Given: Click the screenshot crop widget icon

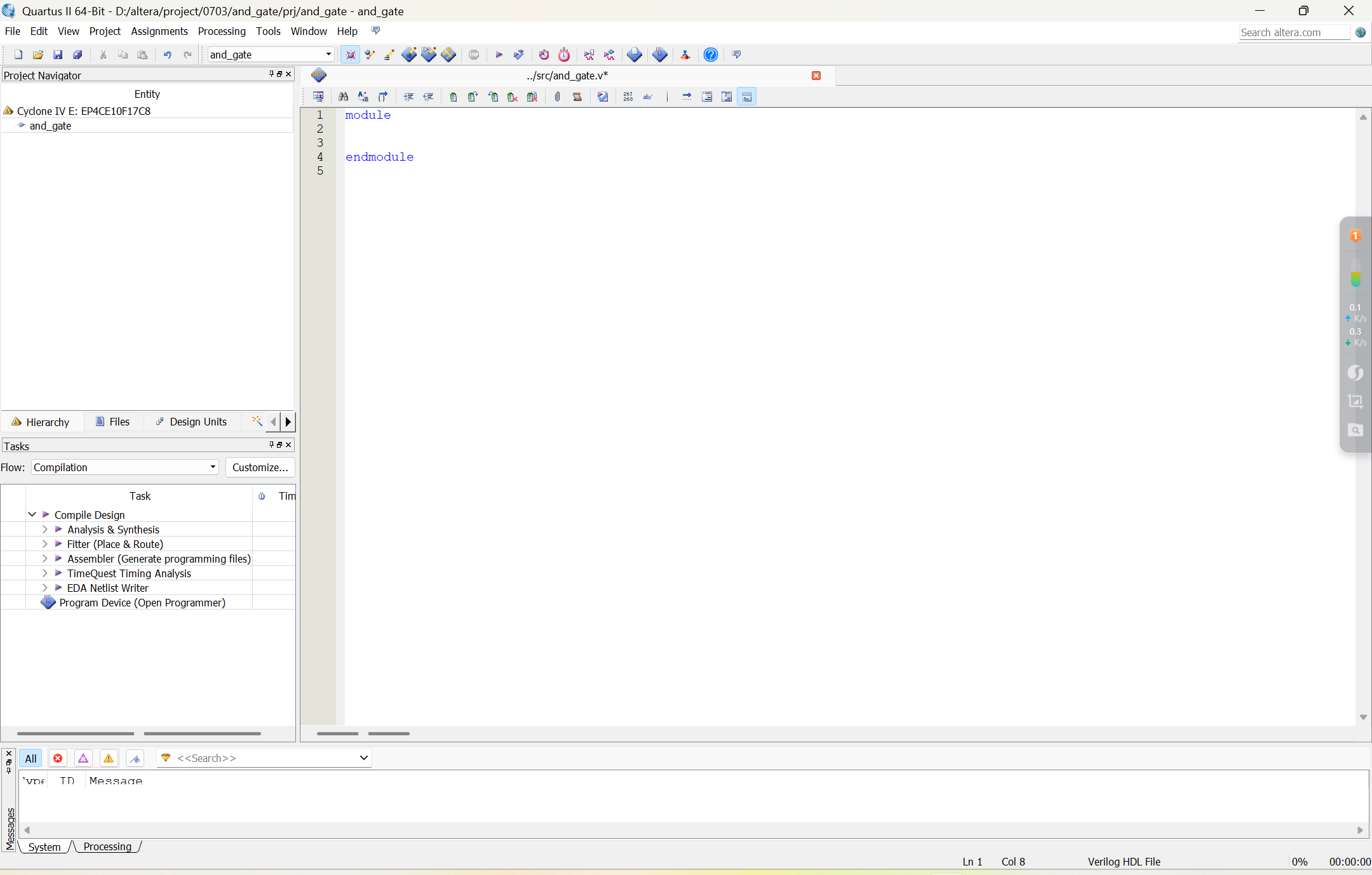Looking at the screenshot, I should click(1355, 401).
